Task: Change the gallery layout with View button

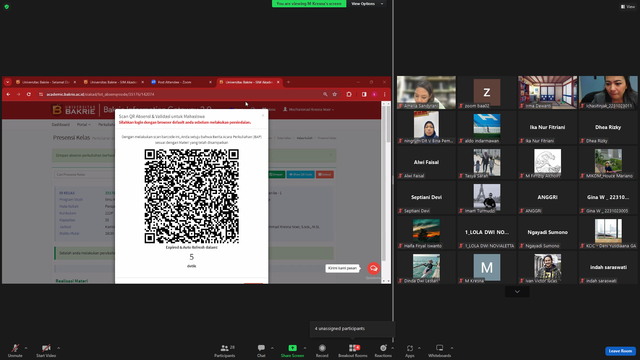Action: tap(628, 7)
